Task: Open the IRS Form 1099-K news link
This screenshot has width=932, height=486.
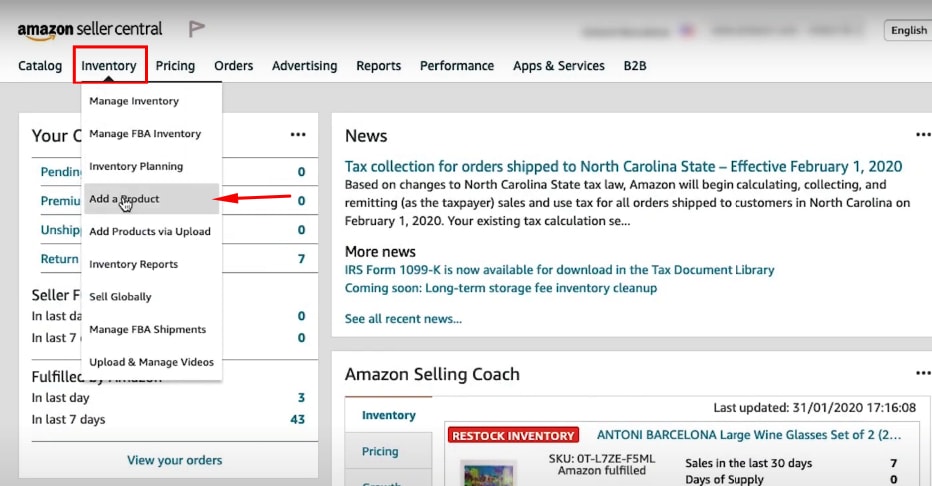Action: (x=559, y=270)
